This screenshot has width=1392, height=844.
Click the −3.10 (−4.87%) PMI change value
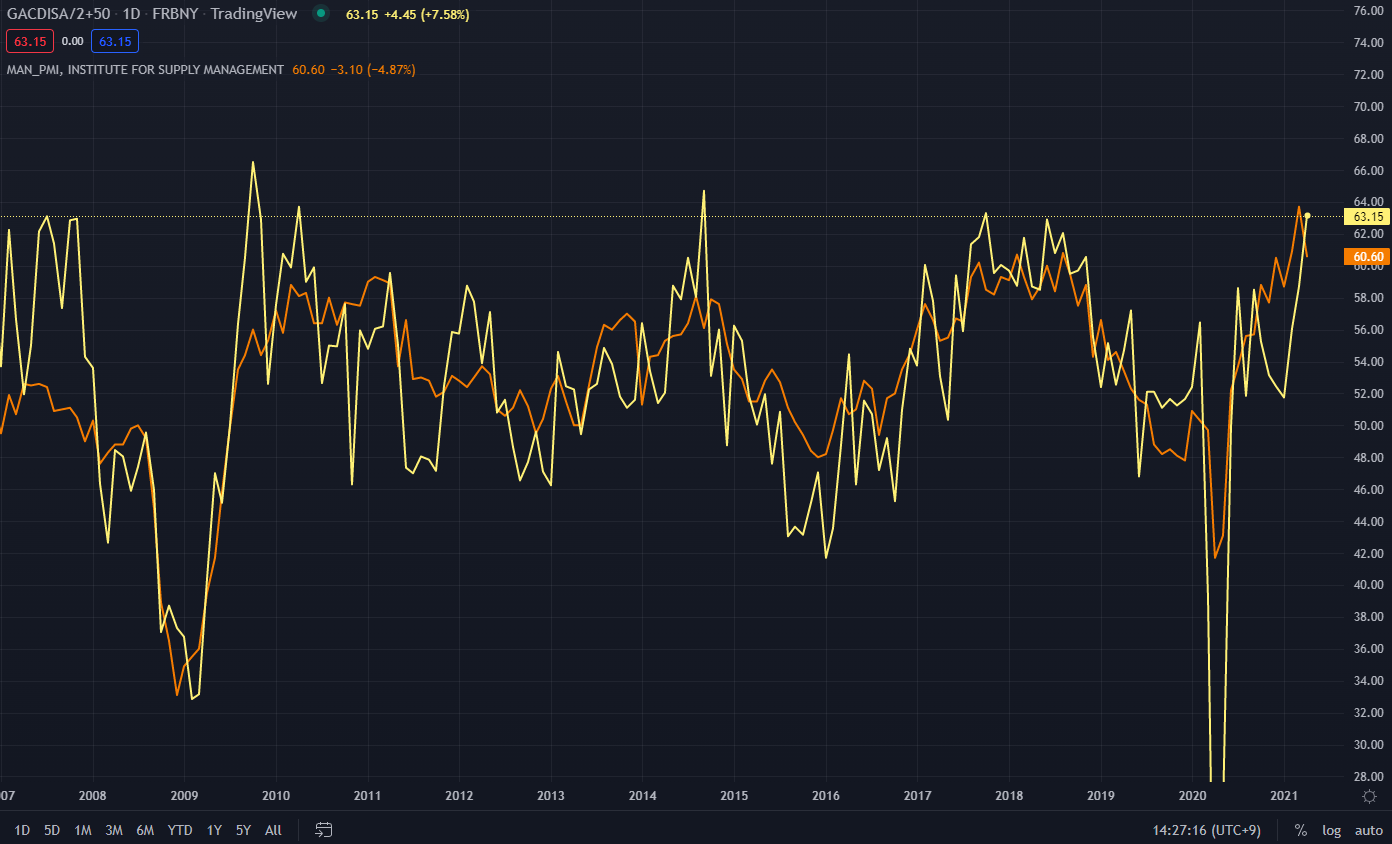point(372,69)
